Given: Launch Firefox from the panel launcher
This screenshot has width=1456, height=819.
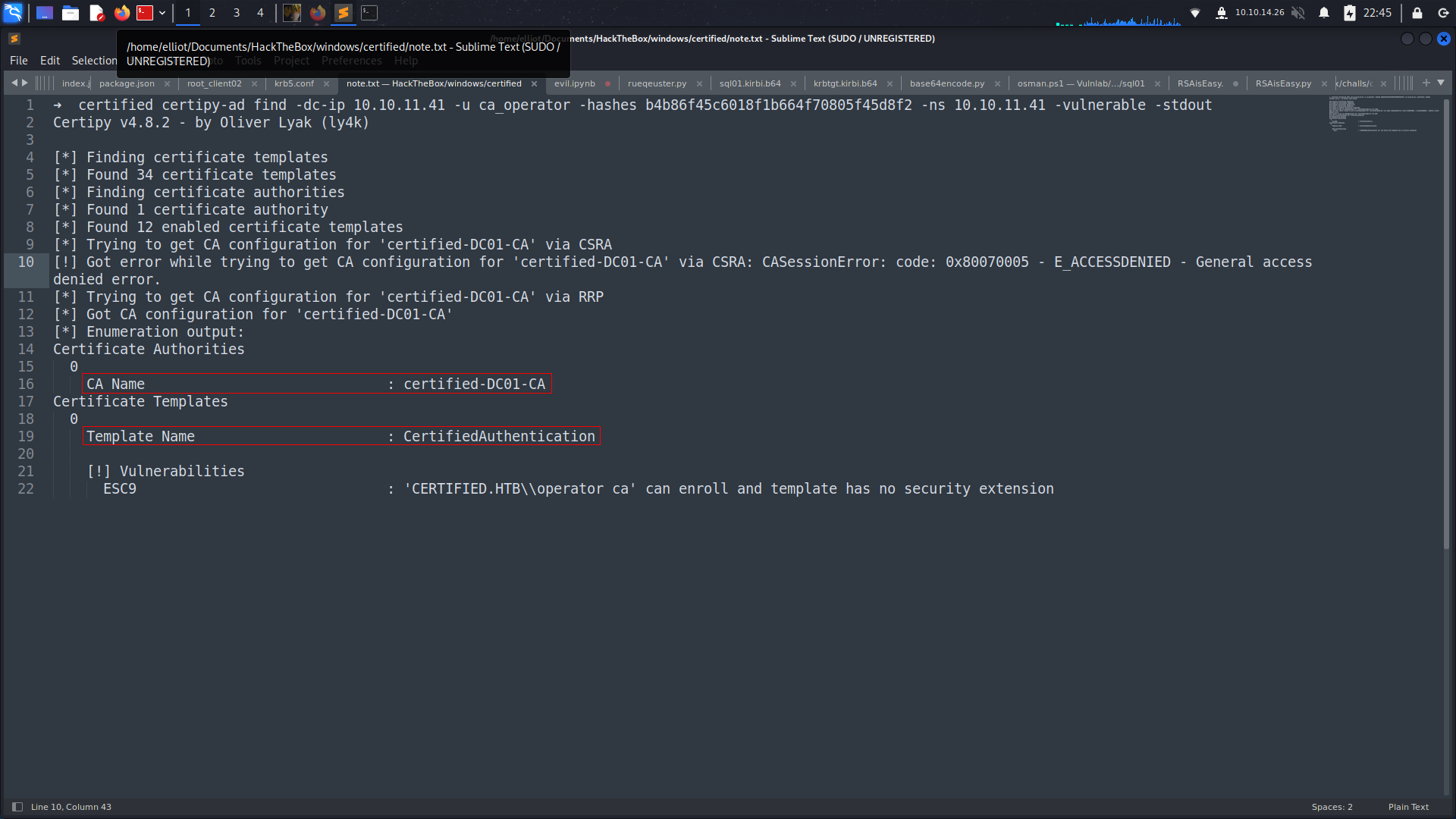Looking at the screenshot, I should coord(121,13).
